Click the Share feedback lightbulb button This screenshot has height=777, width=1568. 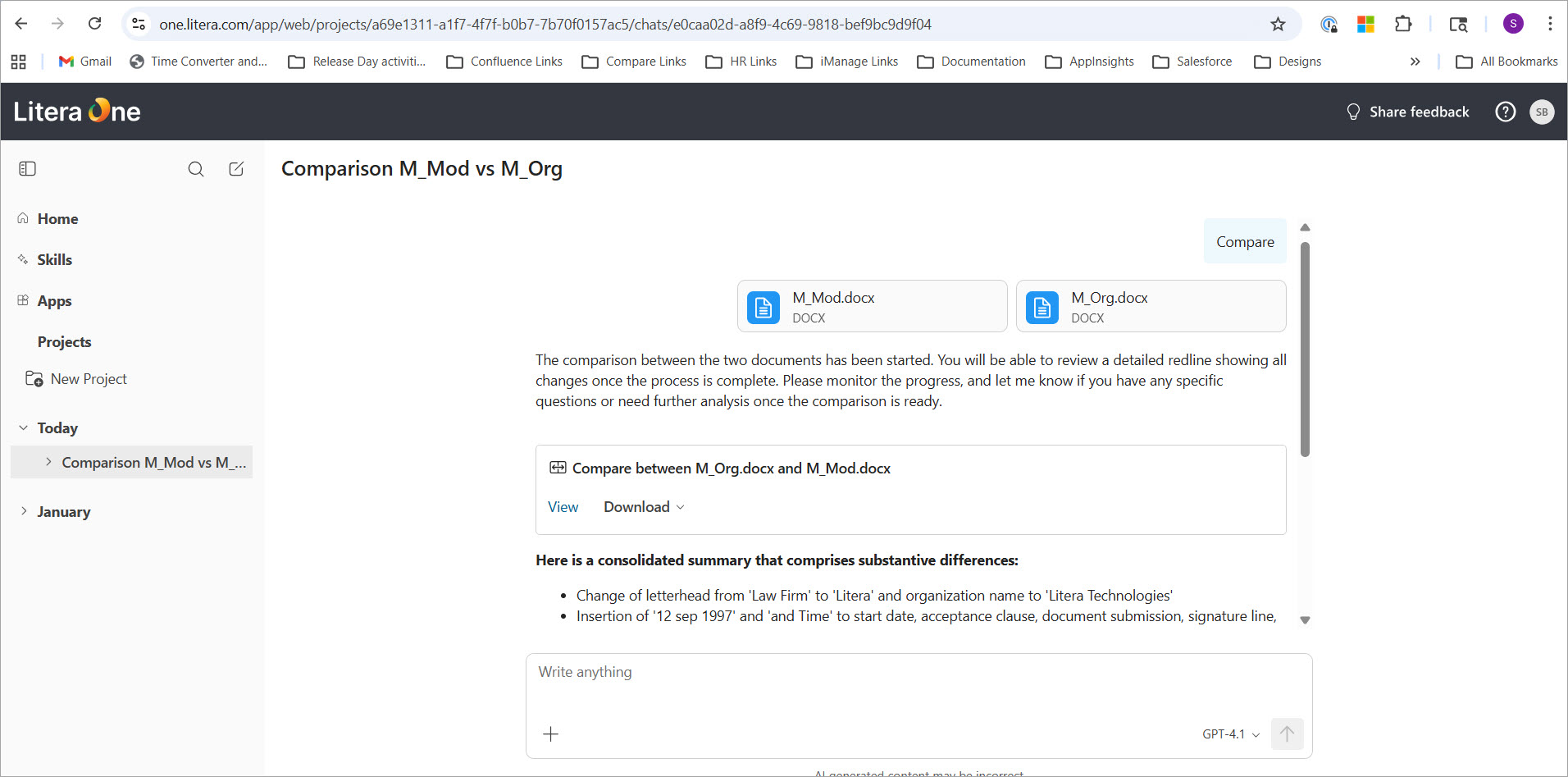pos(1407,112)
